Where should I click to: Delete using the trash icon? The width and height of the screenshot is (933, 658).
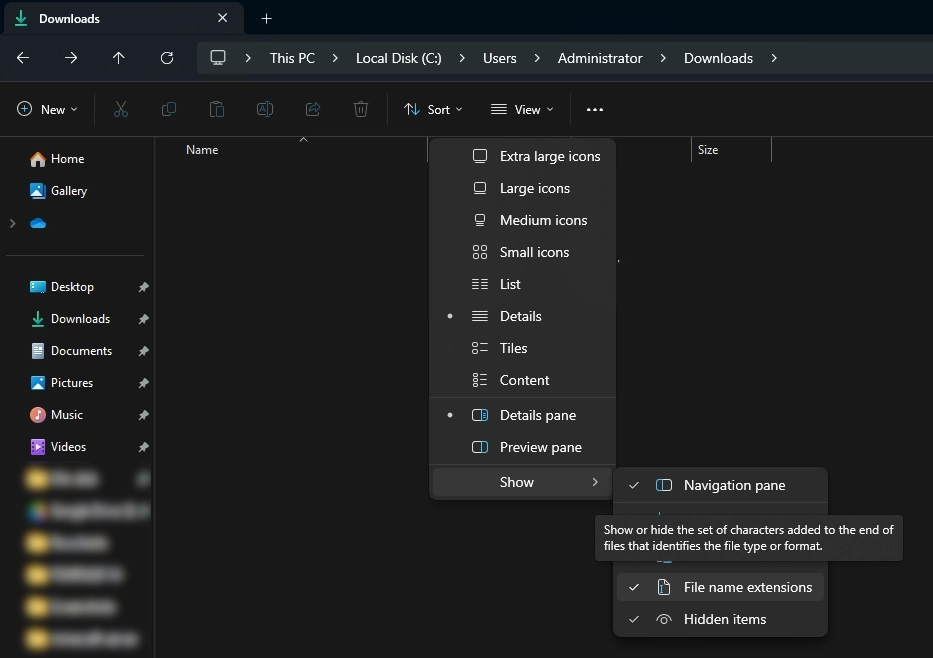pos(360,110)
